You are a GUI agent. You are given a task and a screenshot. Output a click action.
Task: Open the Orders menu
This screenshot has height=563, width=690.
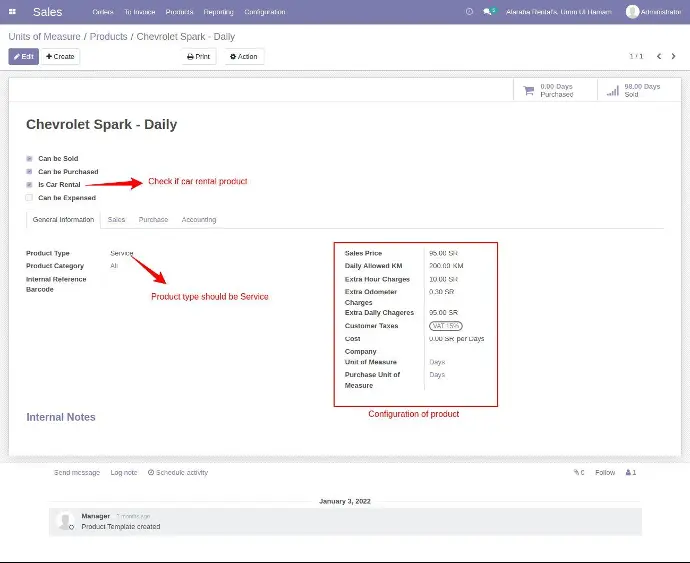coord(103,12)
